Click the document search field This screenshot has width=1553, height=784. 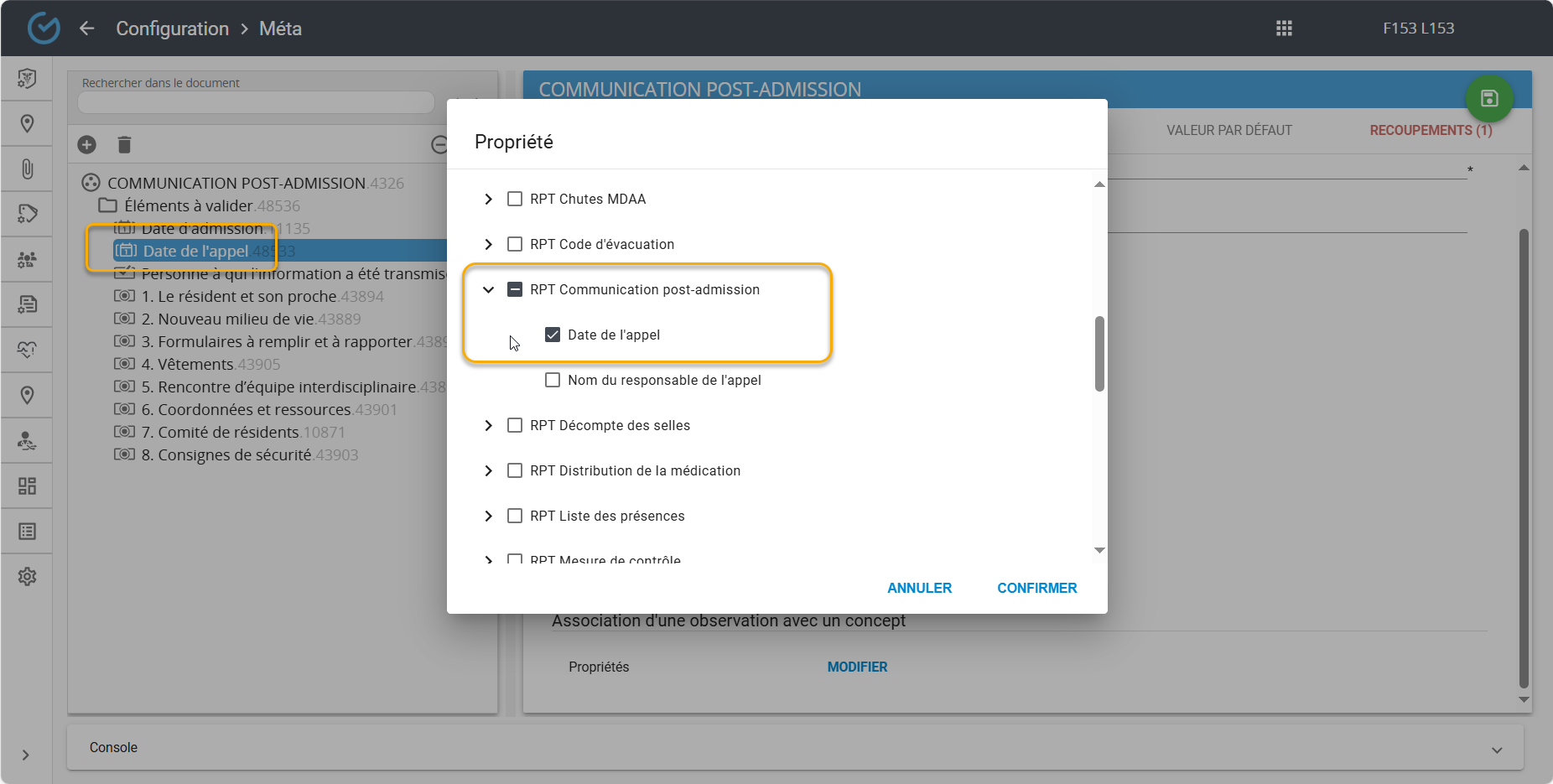tap(256, 102)
